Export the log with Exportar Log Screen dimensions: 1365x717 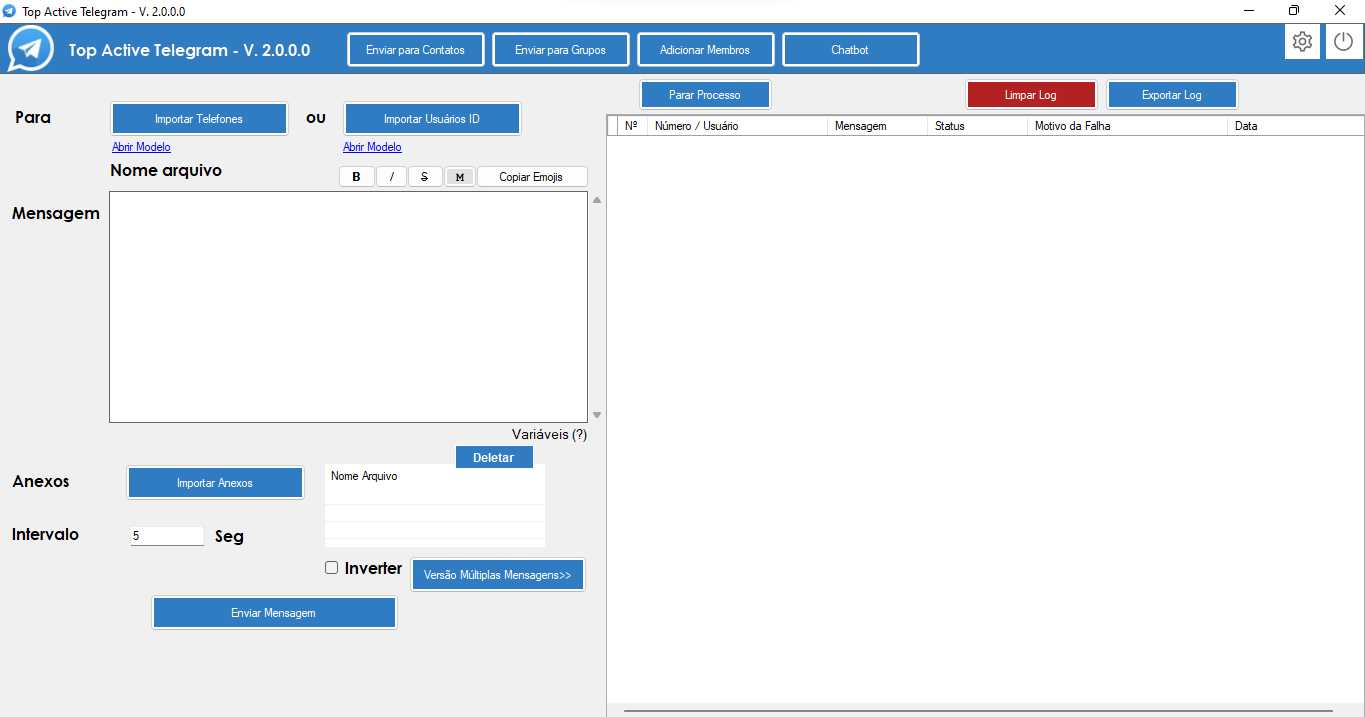1172,95
